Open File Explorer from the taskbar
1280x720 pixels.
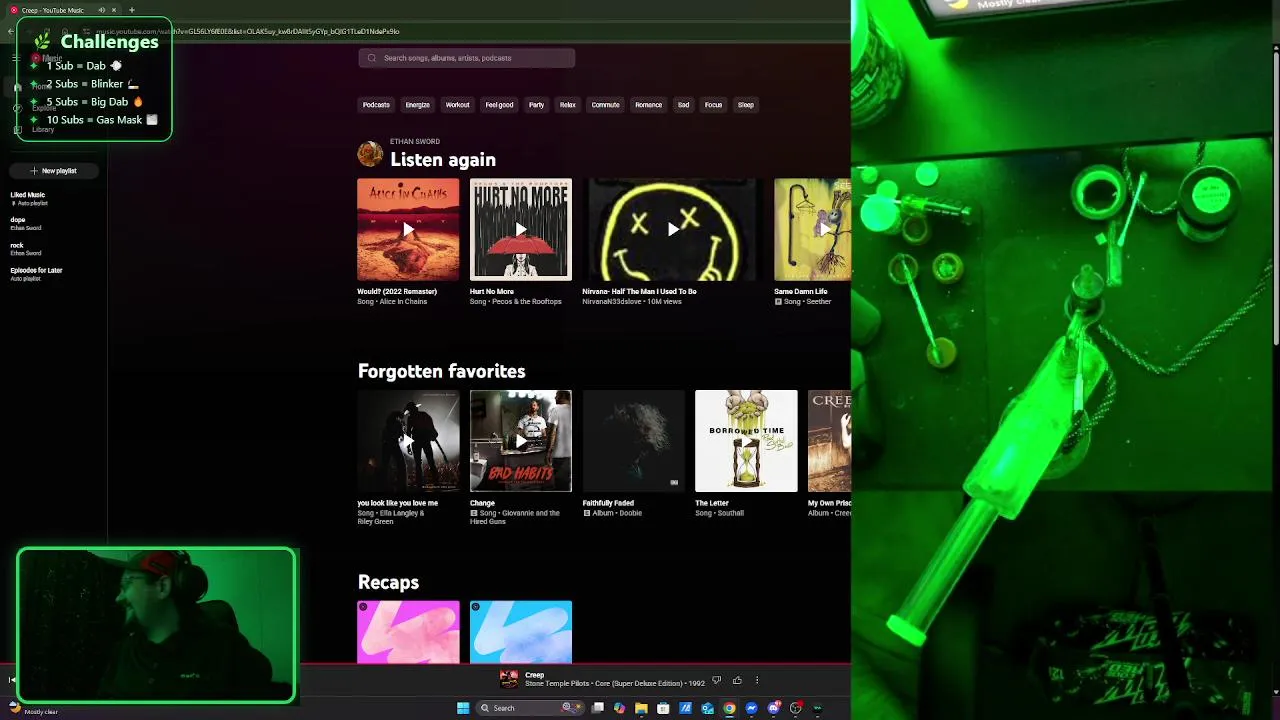641,708
